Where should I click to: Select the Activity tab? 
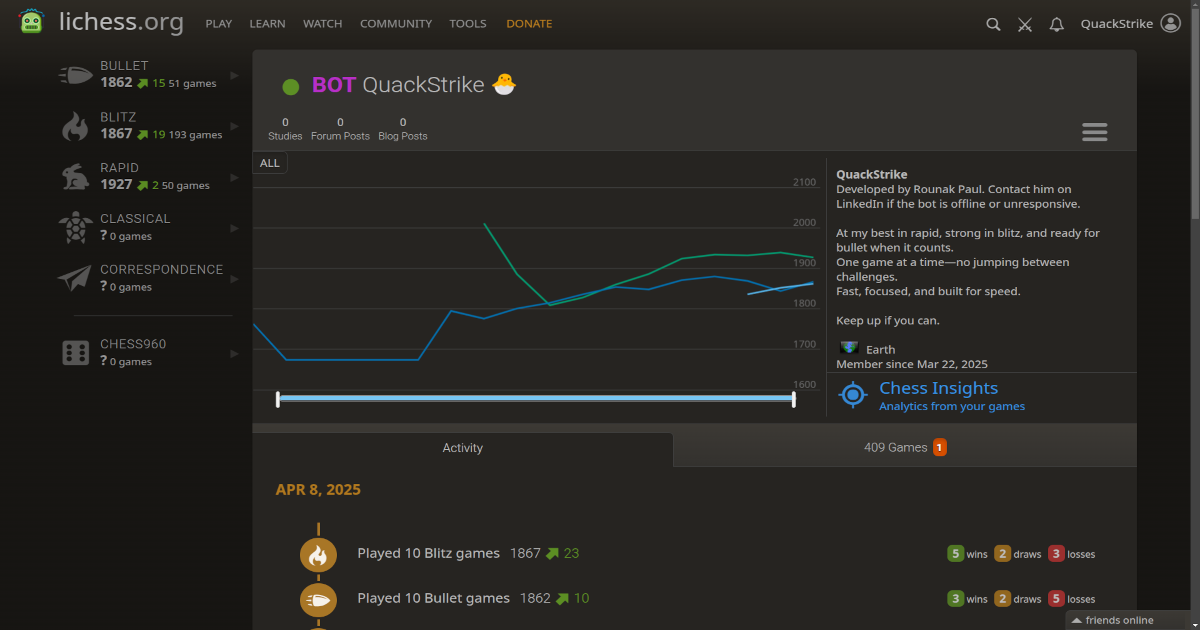pos(463,449)
